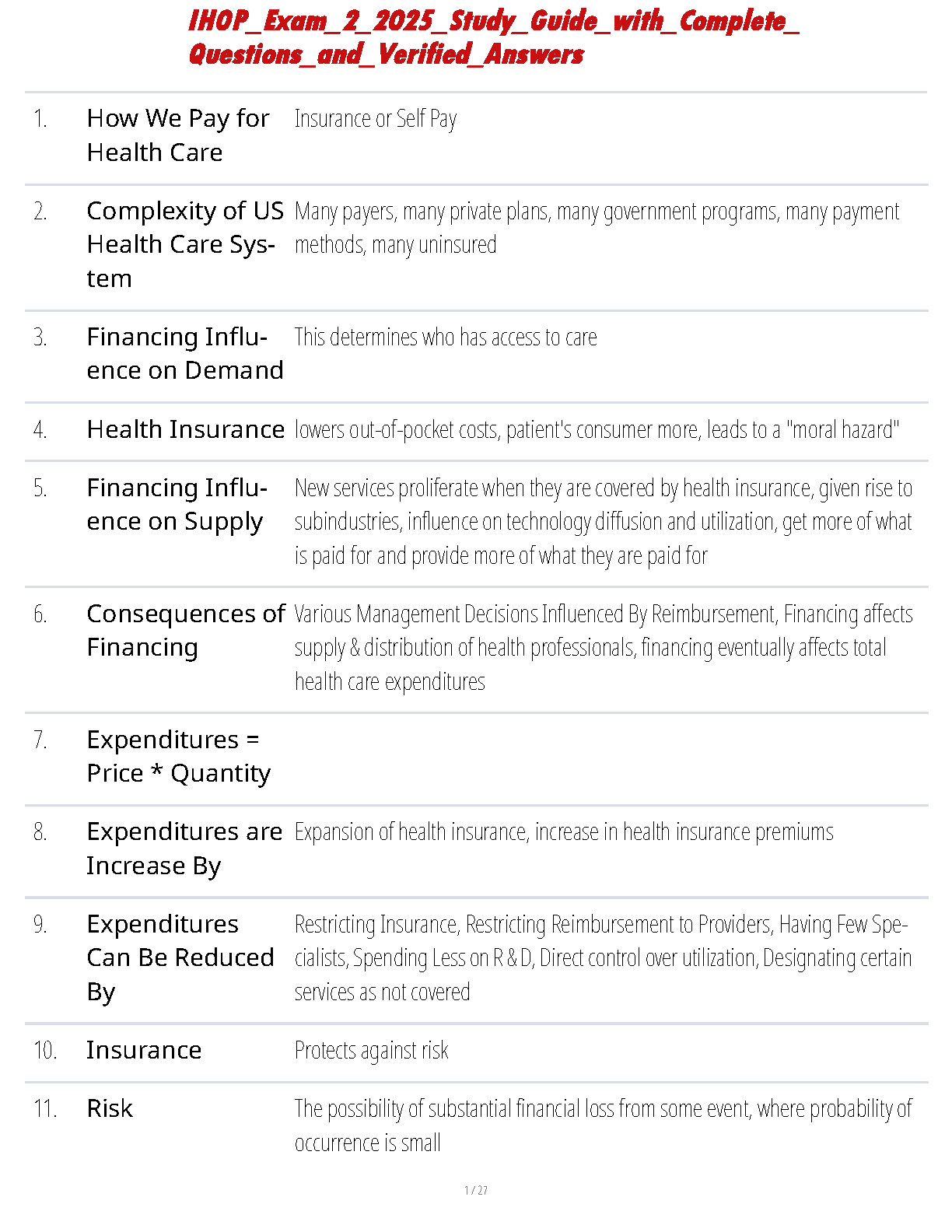Image resolution: width=952 pixels, height=1232 pixels.
Task: Click the "Health Insurance" term in row 4
Action: pos(185,429)
